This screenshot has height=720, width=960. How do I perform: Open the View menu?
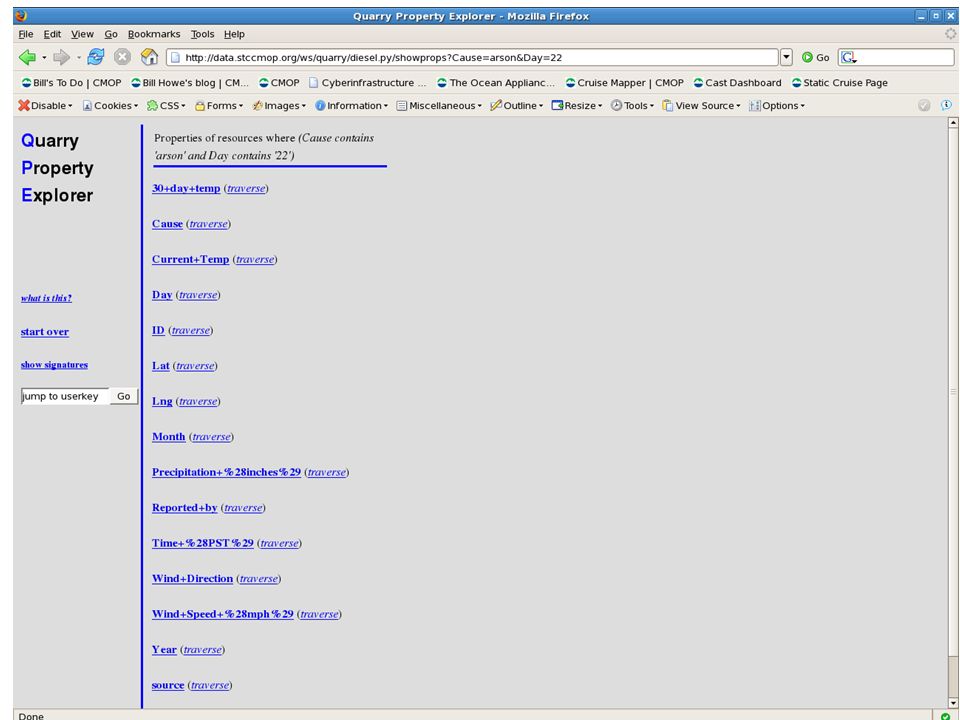tap(82, 34)
